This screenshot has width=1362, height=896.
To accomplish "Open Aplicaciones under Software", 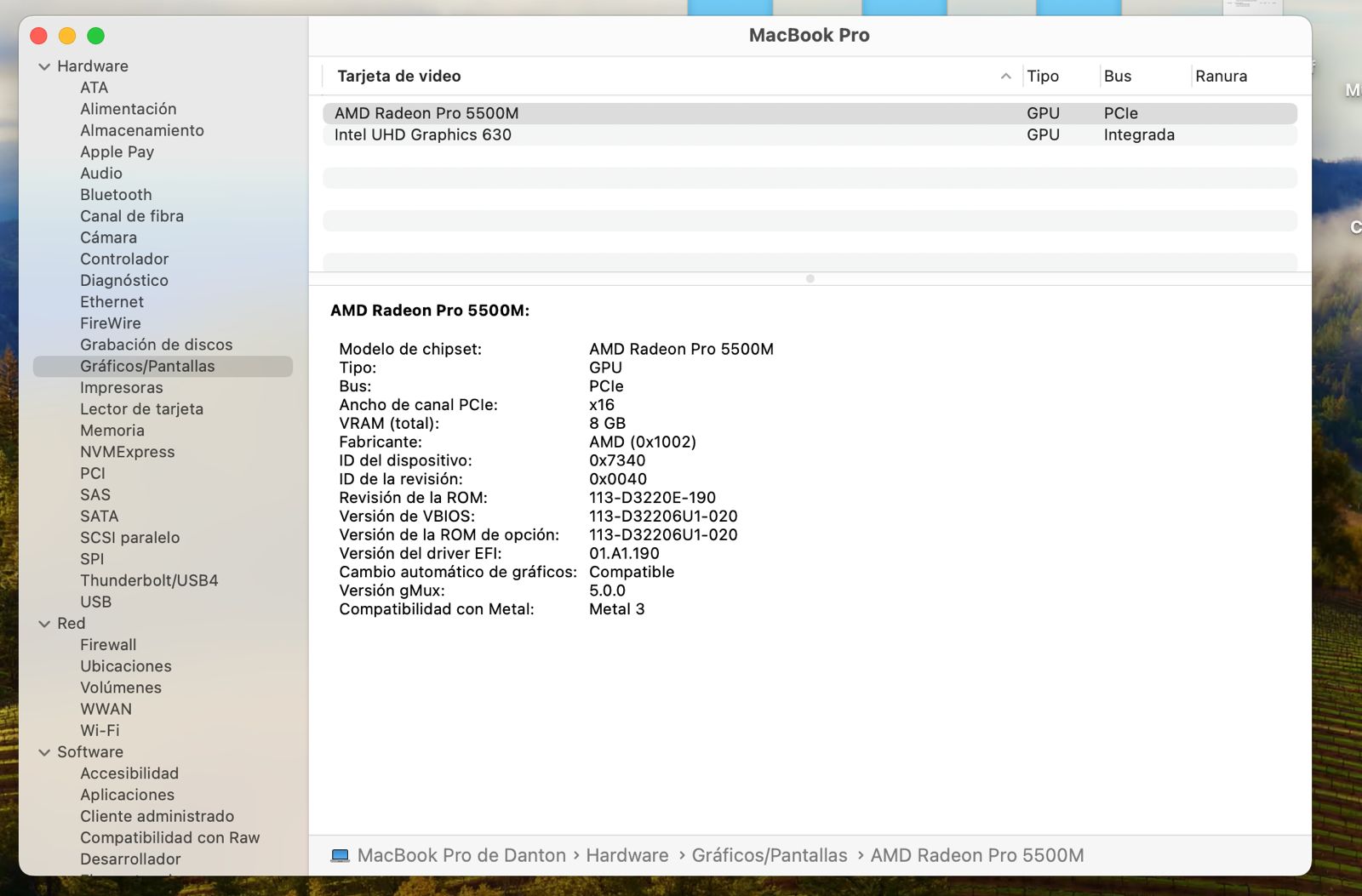I will pos(127,795).
